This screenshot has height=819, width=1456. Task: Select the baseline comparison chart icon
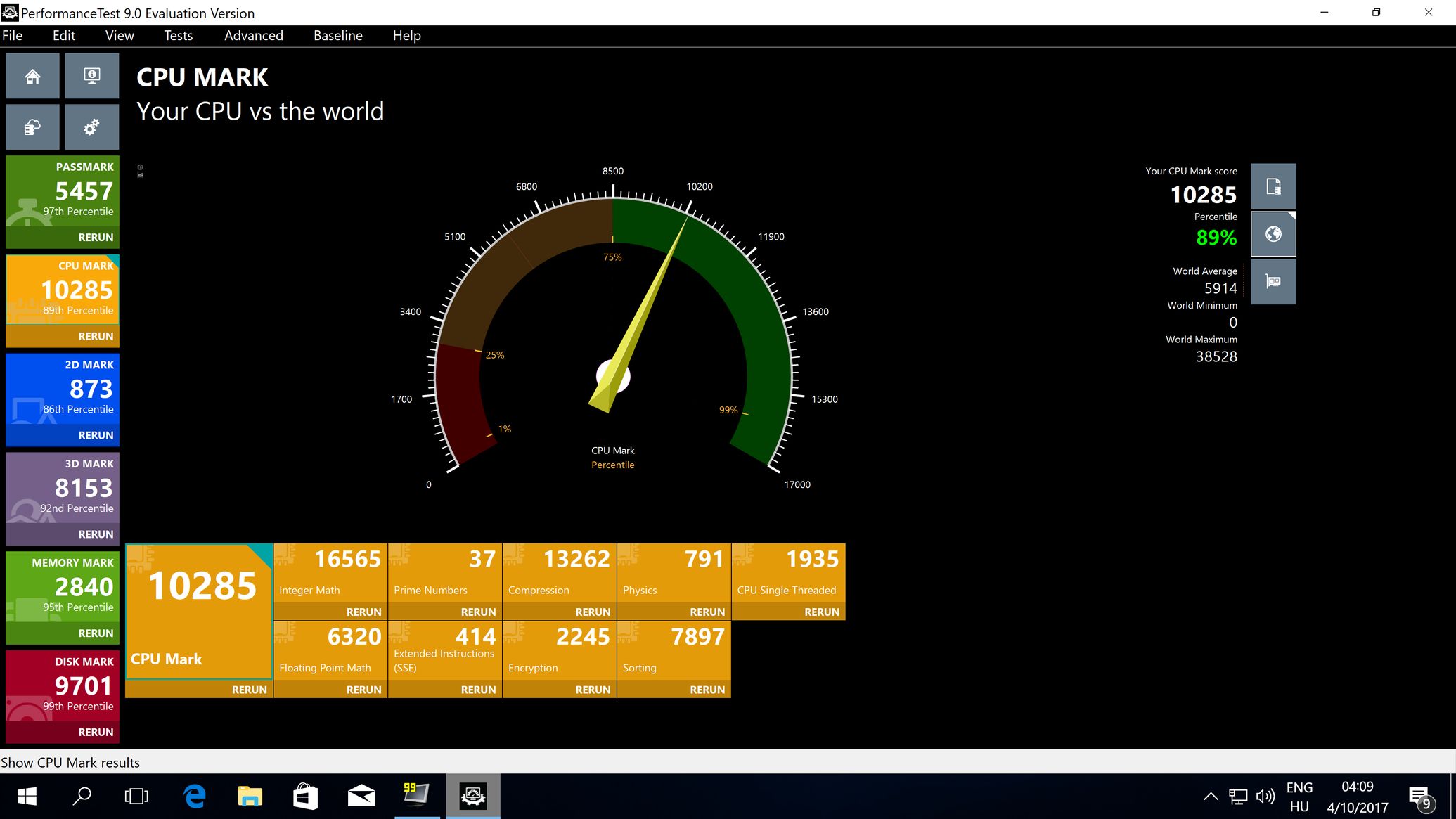1273,282
